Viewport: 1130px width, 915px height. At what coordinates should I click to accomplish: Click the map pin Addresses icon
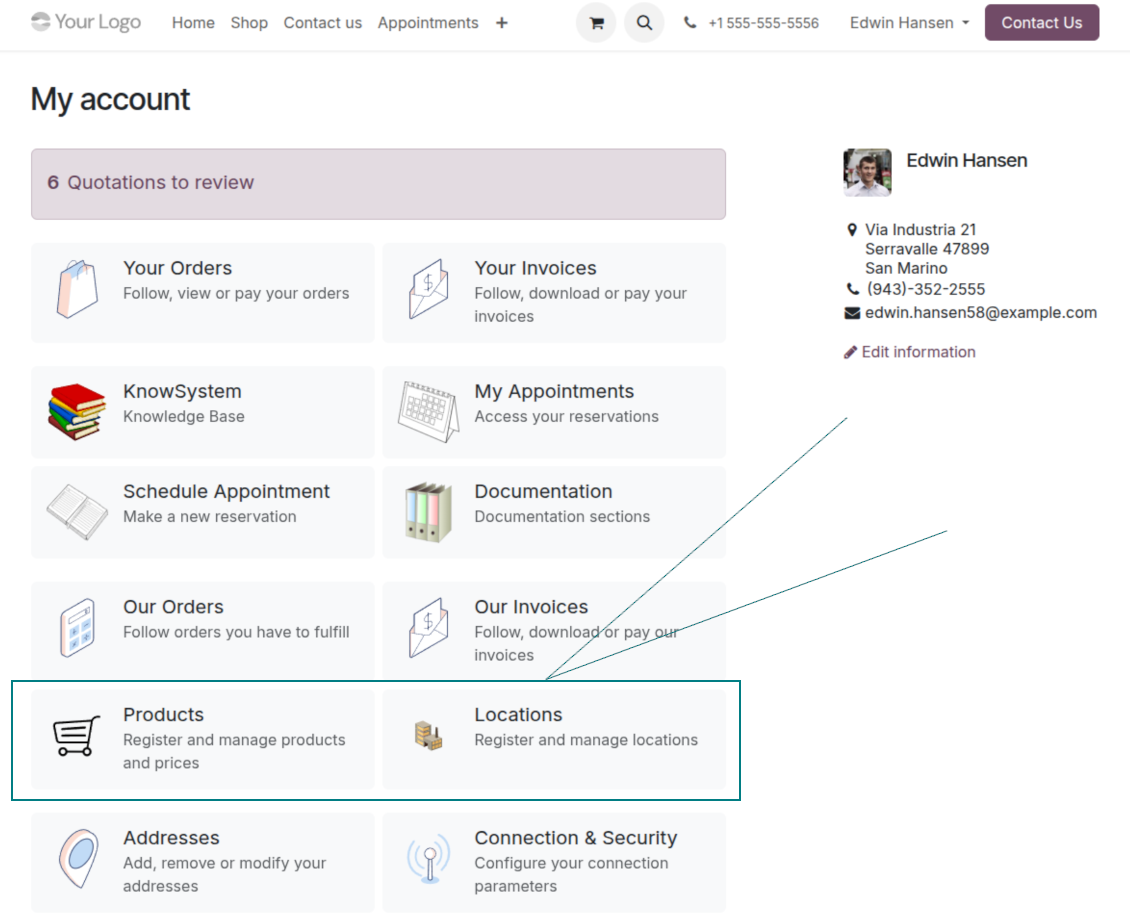[77, 859]
